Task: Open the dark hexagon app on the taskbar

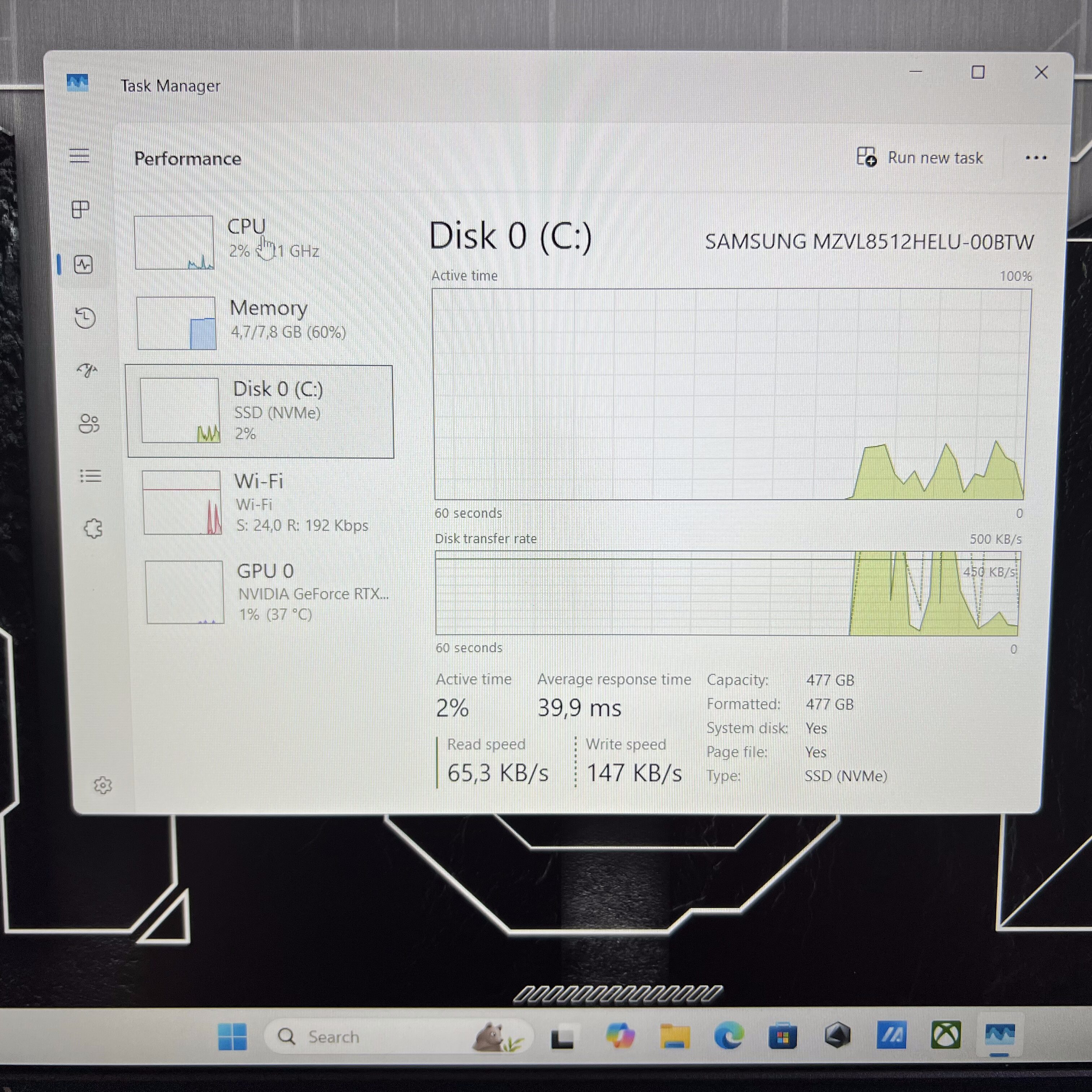Action: [837, 1035]
